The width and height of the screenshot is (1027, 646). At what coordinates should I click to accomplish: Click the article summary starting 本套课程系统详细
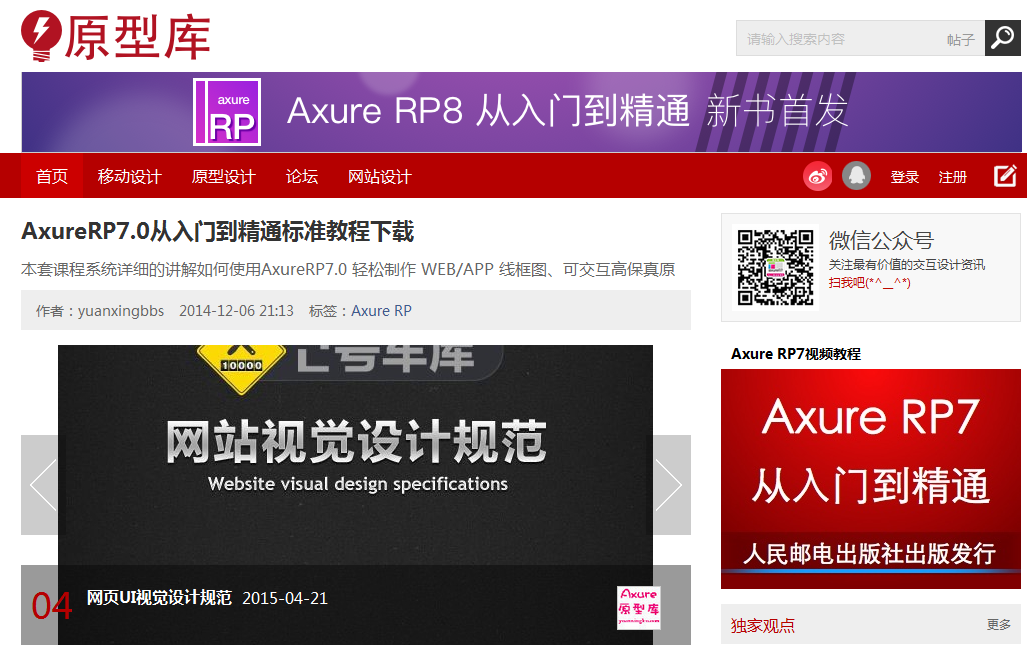coord(348,269)
